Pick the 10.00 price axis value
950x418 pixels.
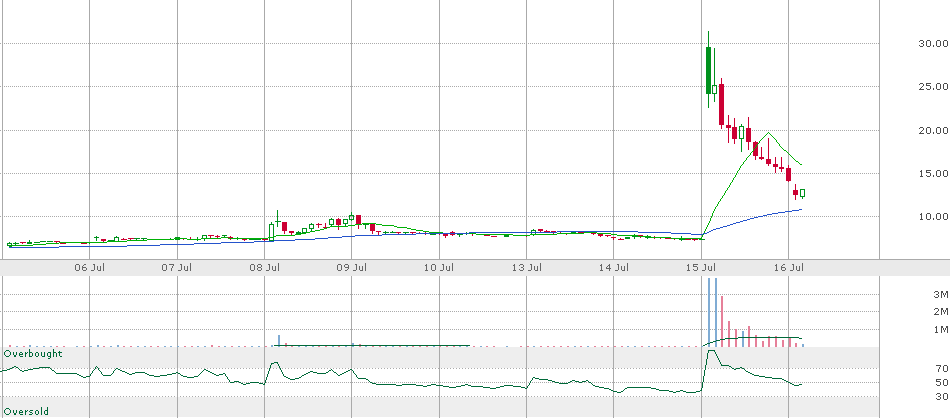(933, 216)
